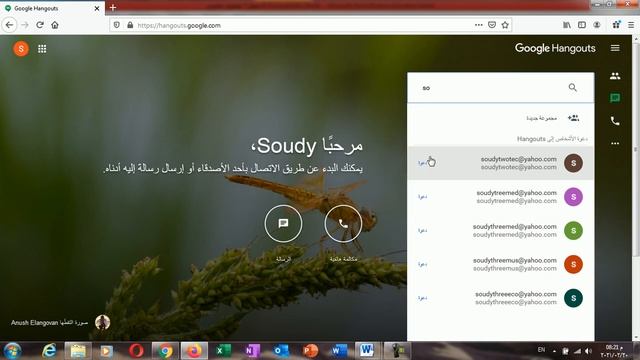Select contact soudytreemed@yahoo.com
The height and width of the screenshot is (360, 640).
click(x=500, y=197)
